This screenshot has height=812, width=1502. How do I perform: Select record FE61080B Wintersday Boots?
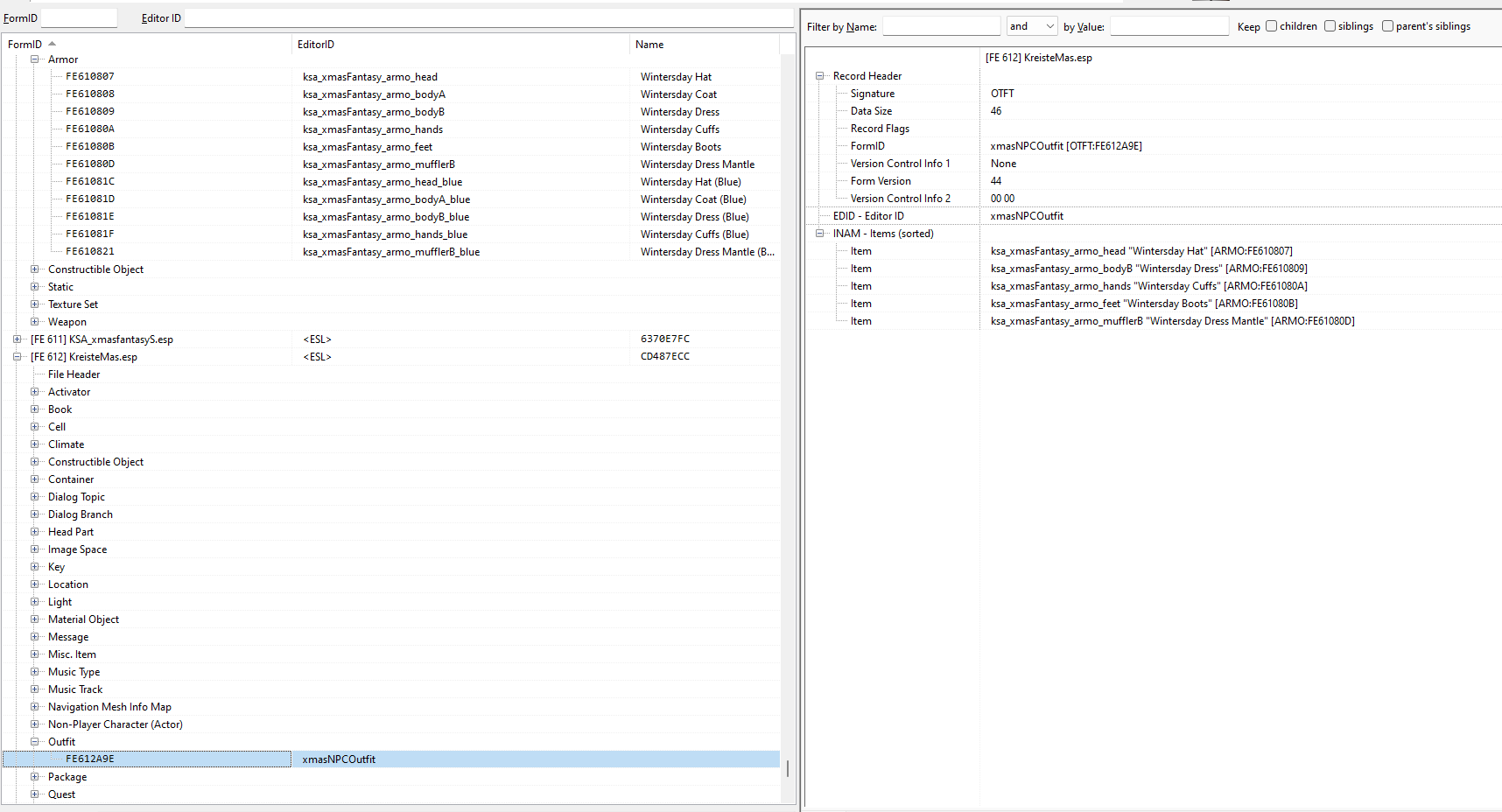(x=390, y=147)
